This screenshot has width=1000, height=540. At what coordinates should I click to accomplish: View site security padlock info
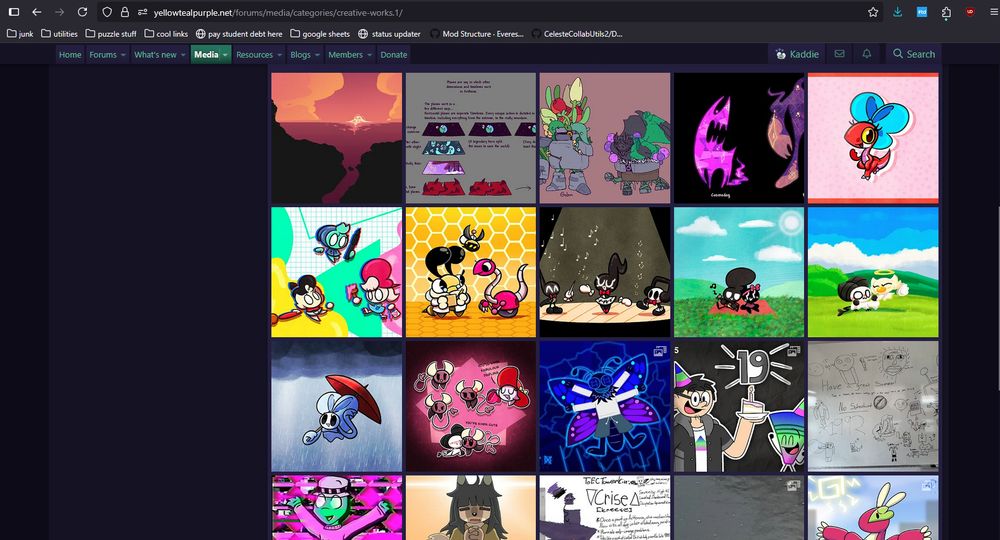pos(125,12)
